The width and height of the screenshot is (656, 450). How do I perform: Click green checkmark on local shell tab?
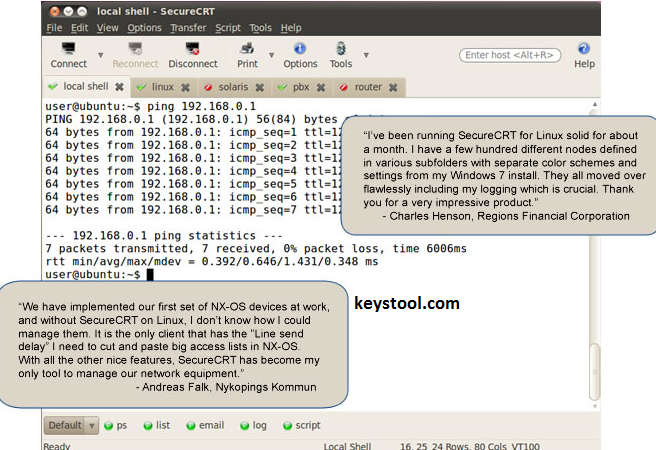coord(53,87)
